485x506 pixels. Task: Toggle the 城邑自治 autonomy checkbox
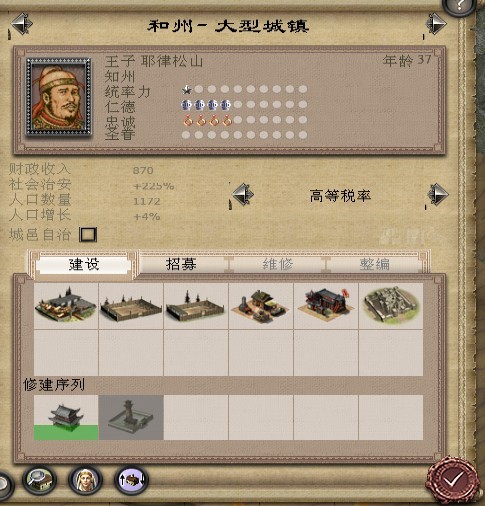(x=88, y=234)
